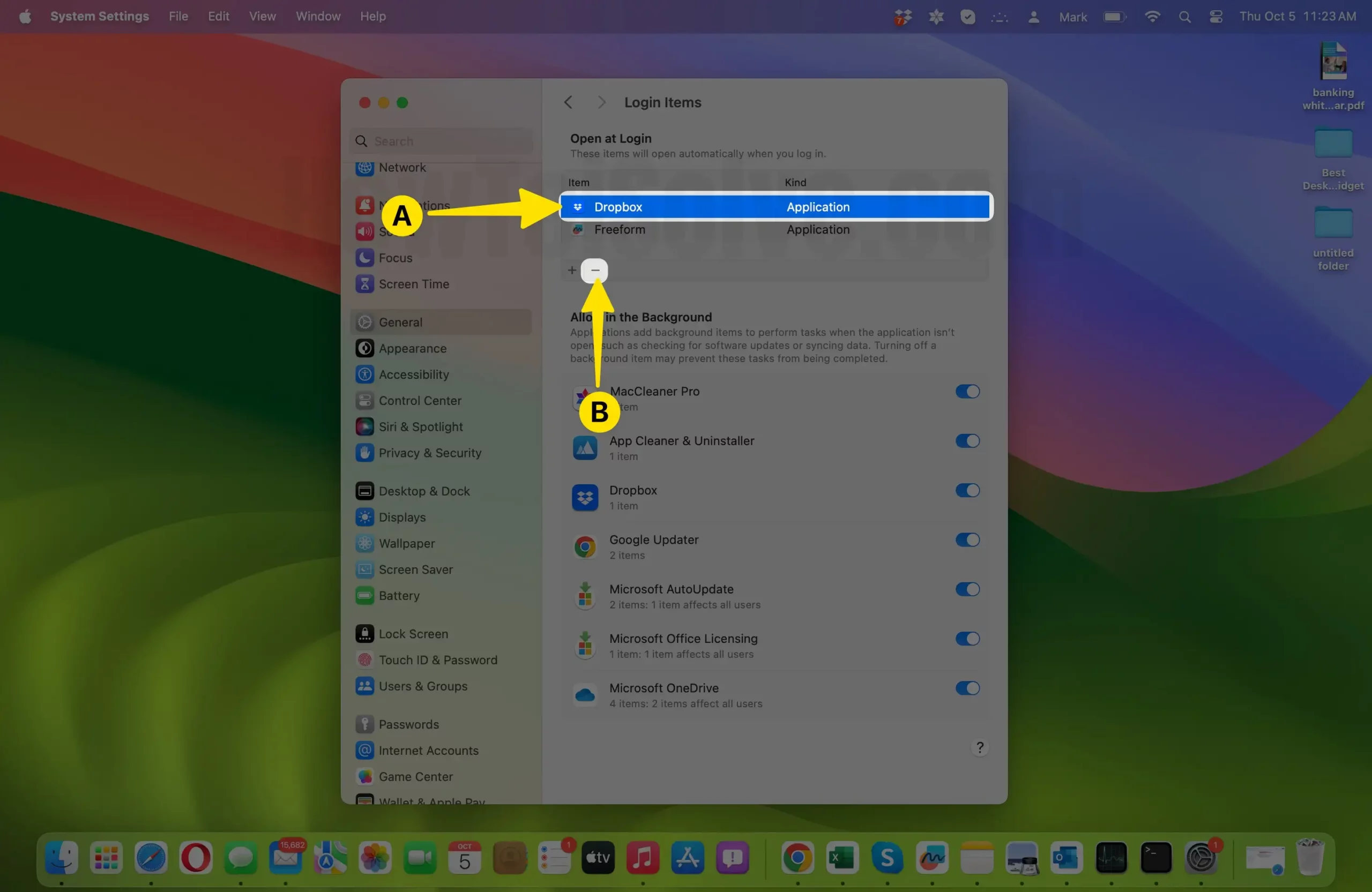1372x892 pixels.
Task: Open the System Settings menu
Action: point(99,16)
